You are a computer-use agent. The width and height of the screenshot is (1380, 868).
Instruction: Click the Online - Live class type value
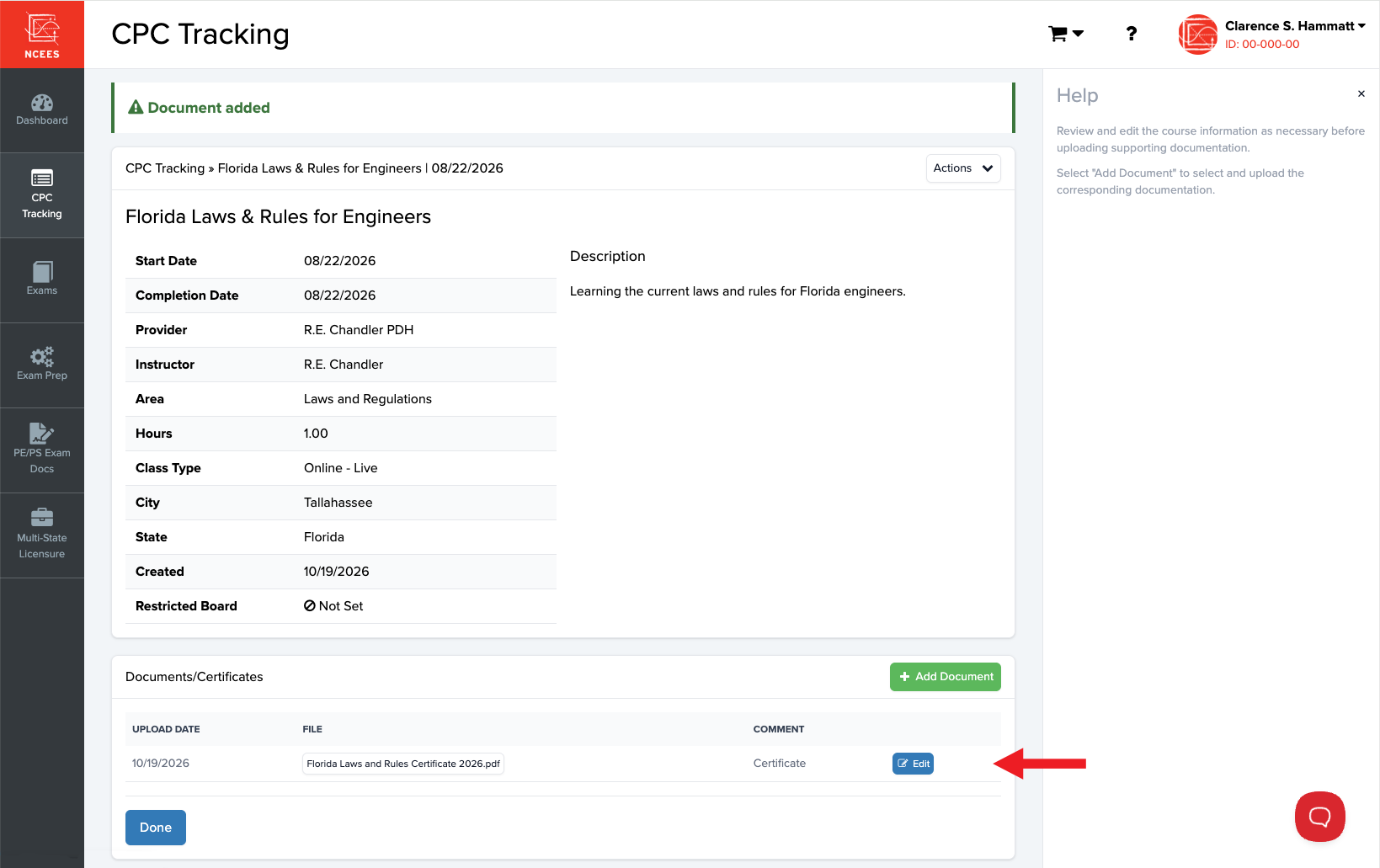341,468
